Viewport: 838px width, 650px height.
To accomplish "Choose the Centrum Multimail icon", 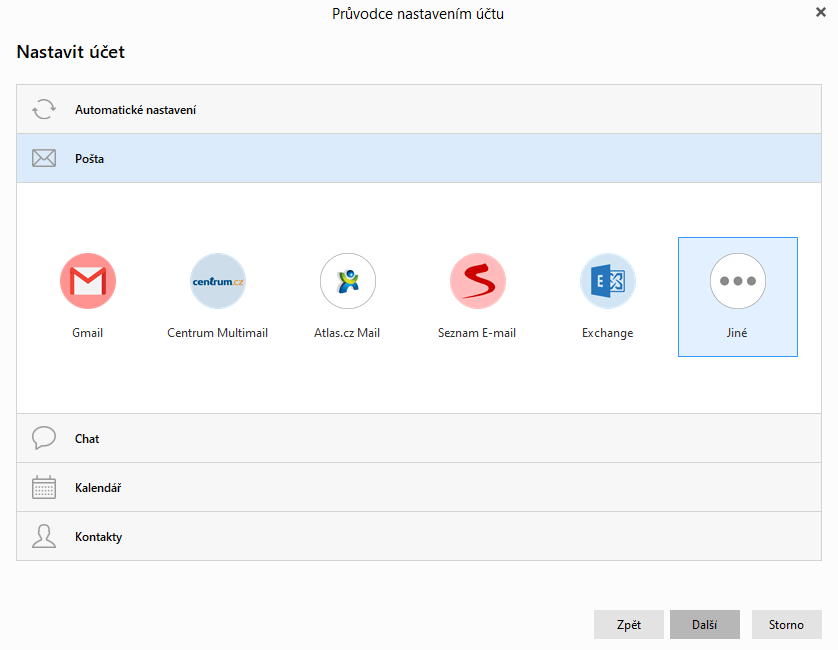I will pos(217,281).
